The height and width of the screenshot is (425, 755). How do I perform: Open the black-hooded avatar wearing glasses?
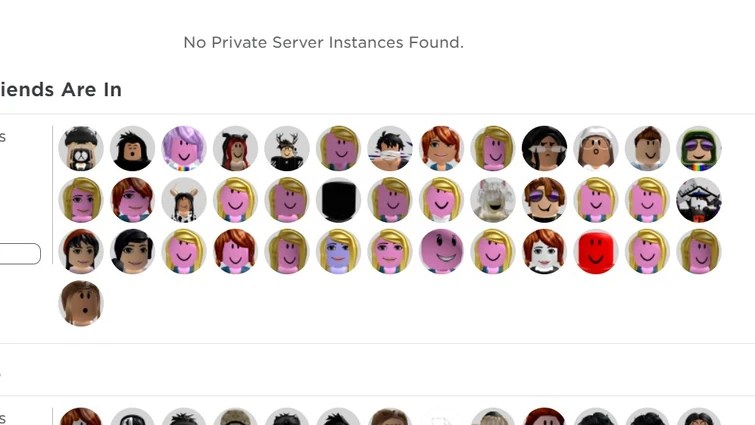click(544, 148)
